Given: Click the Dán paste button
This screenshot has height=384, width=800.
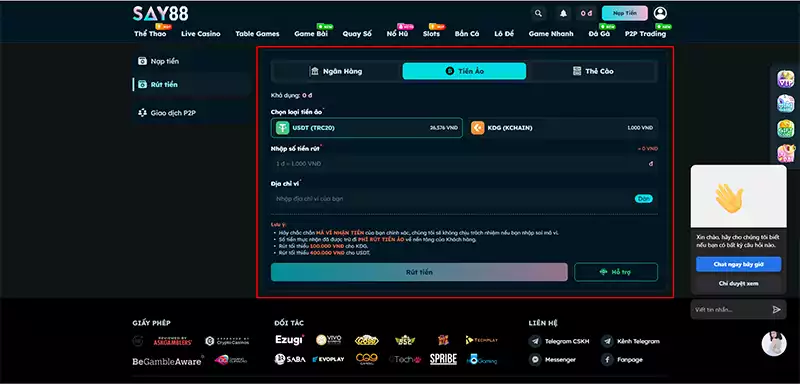Looking at the screenshot, I should (644, 199).
